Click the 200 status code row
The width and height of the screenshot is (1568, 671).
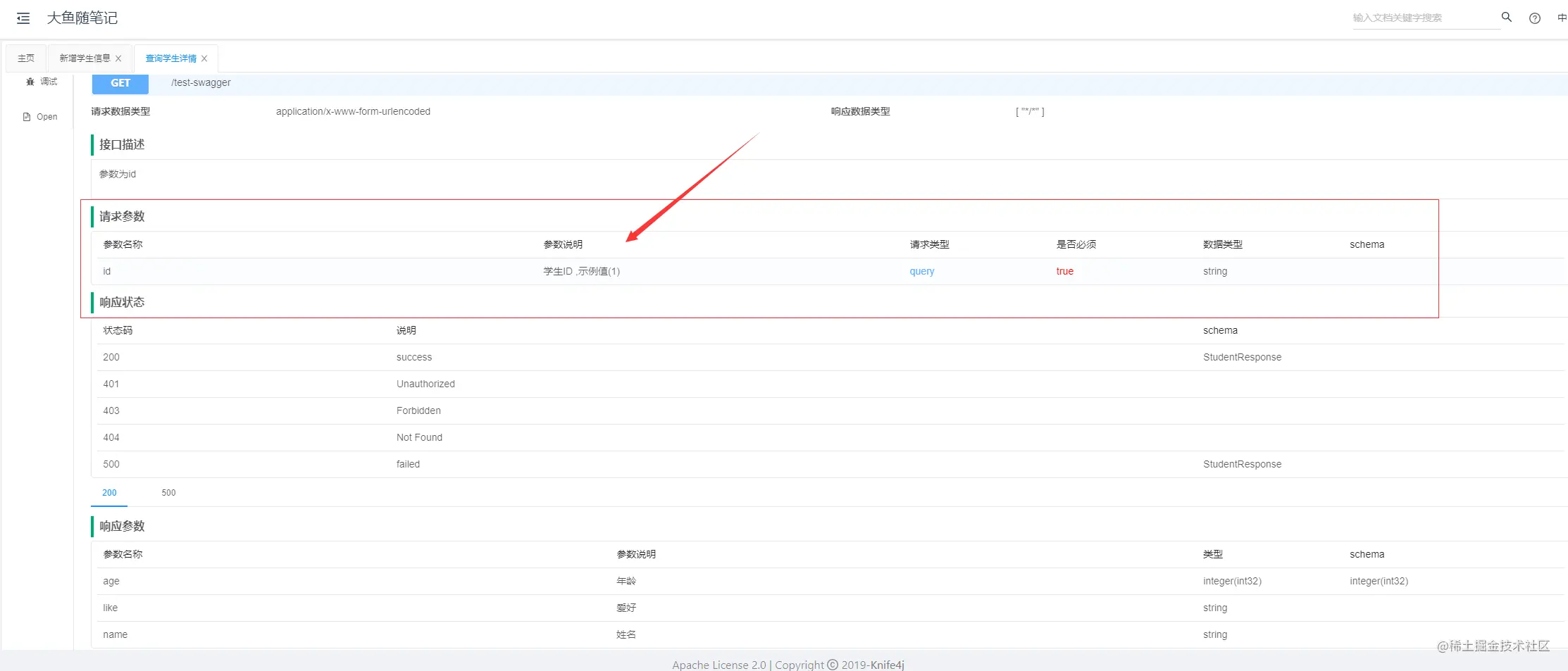pyautogui.click(x=828, y=357)
